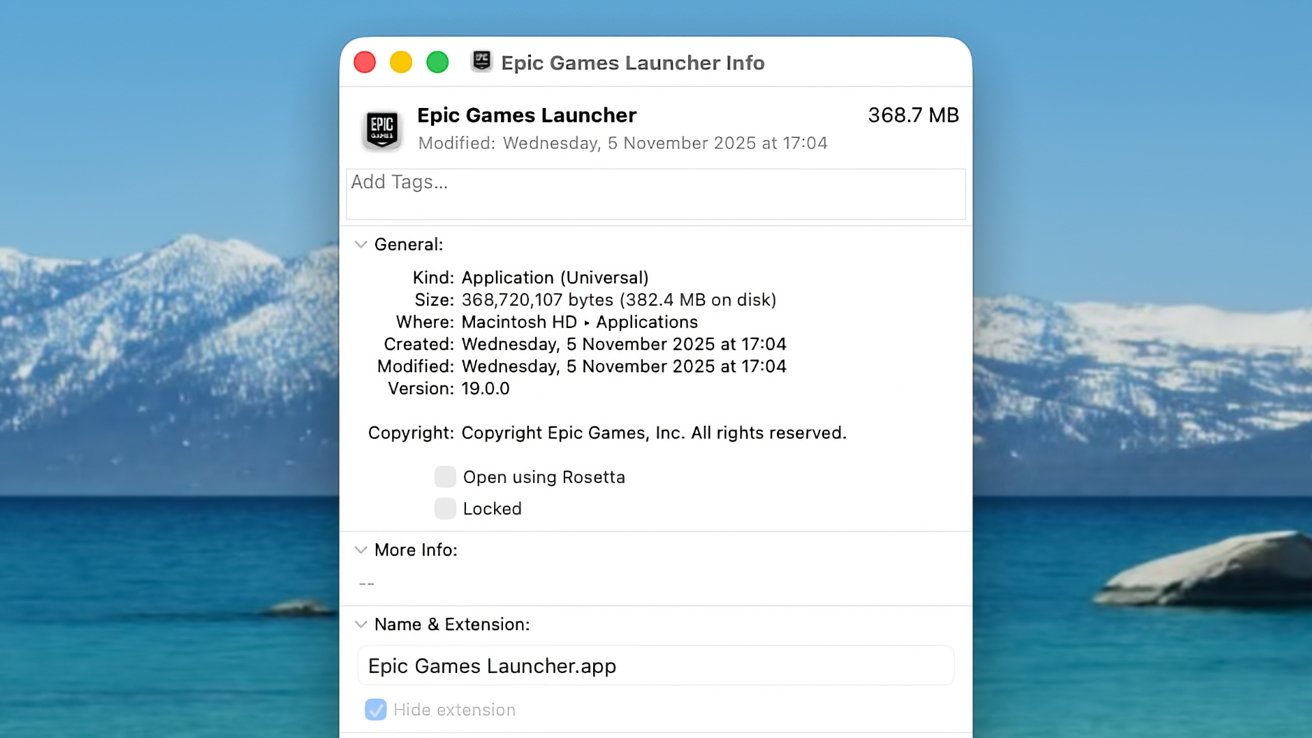Collapse the Name & Extension section

click(361, 624)
